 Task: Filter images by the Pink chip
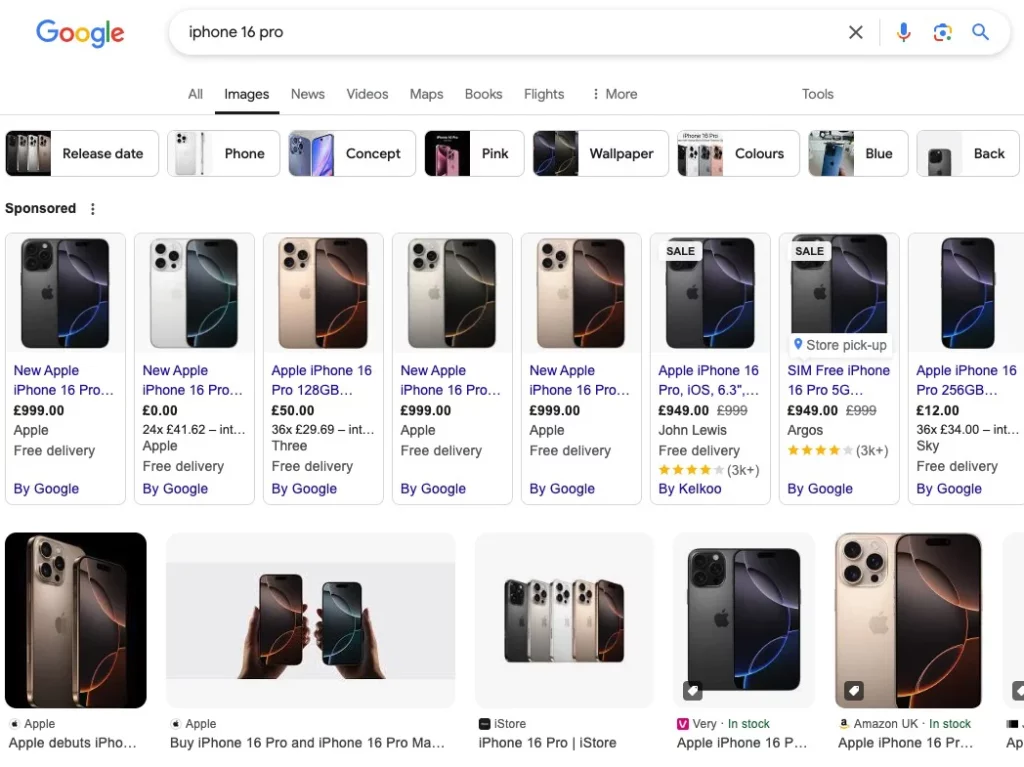(474, 154)
